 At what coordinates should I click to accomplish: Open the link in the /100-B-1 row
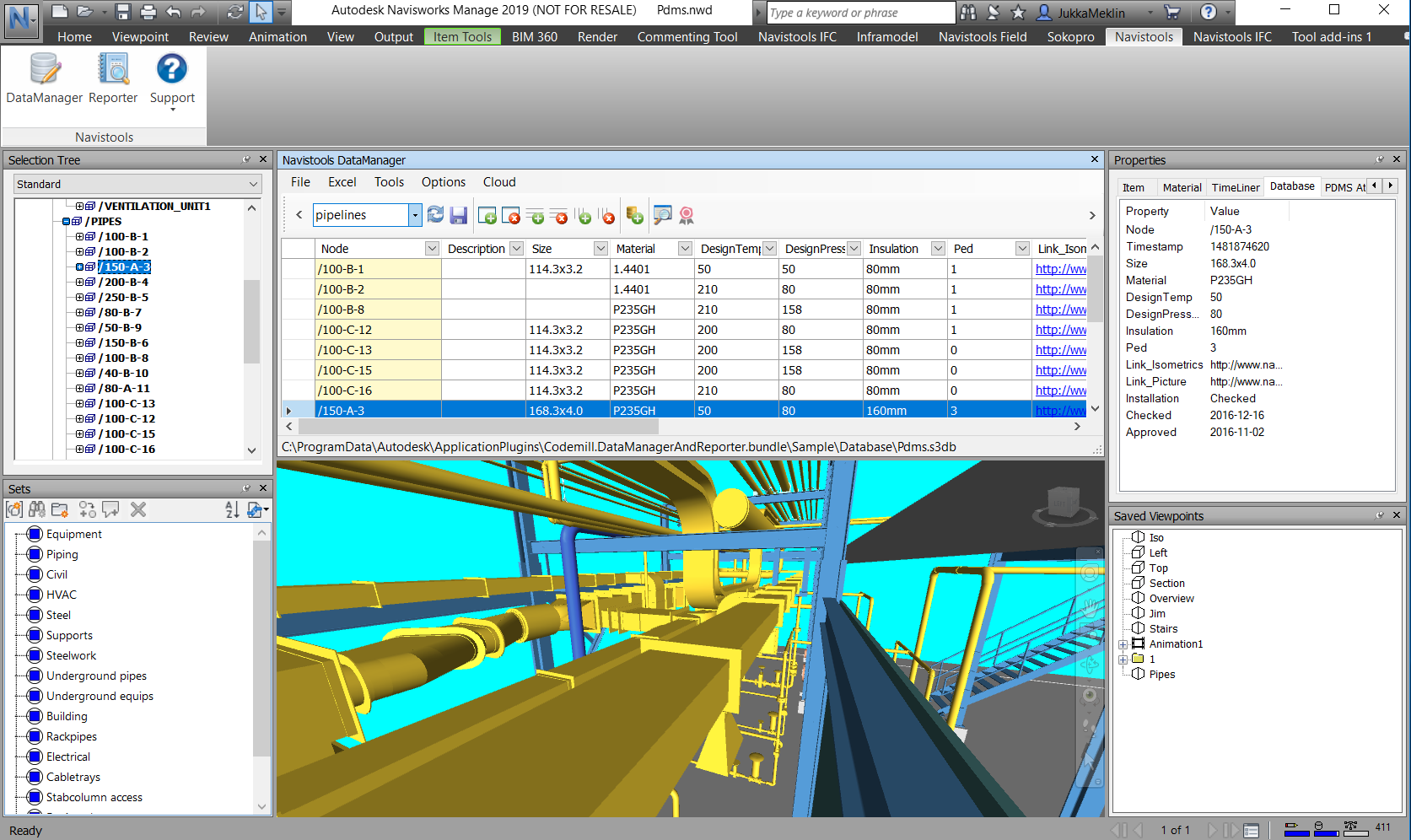[x=1060, y=269]
